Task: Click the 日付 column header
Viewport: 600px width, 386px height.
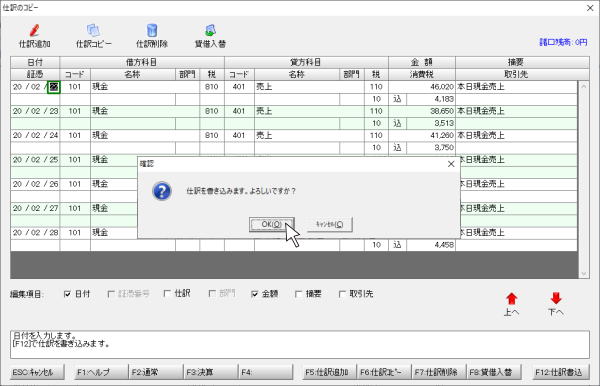Action: click(x=35, y=62)
